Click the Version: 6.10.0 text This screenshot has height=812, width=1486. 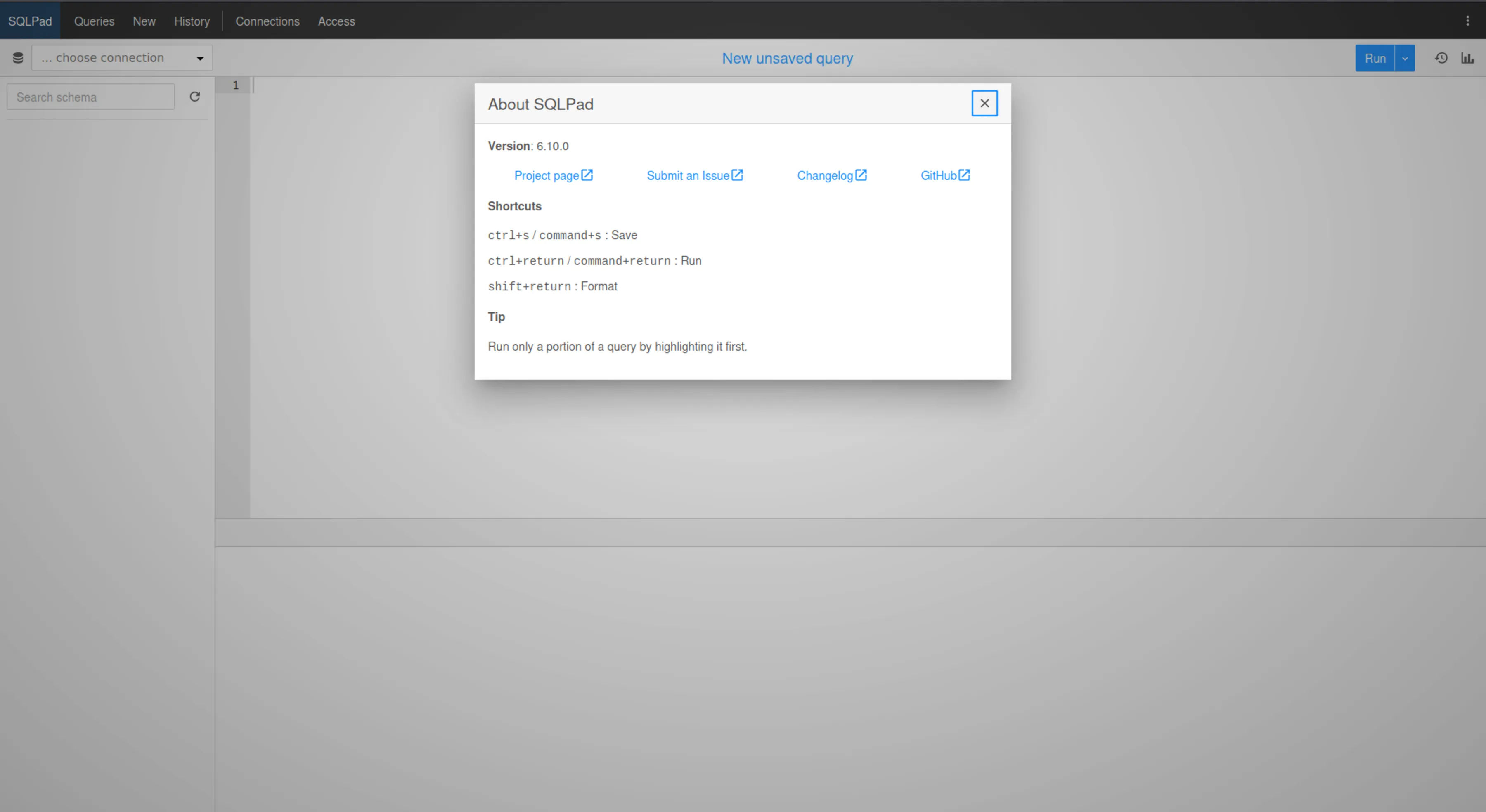pyautogui.click(x=528, y=146)
